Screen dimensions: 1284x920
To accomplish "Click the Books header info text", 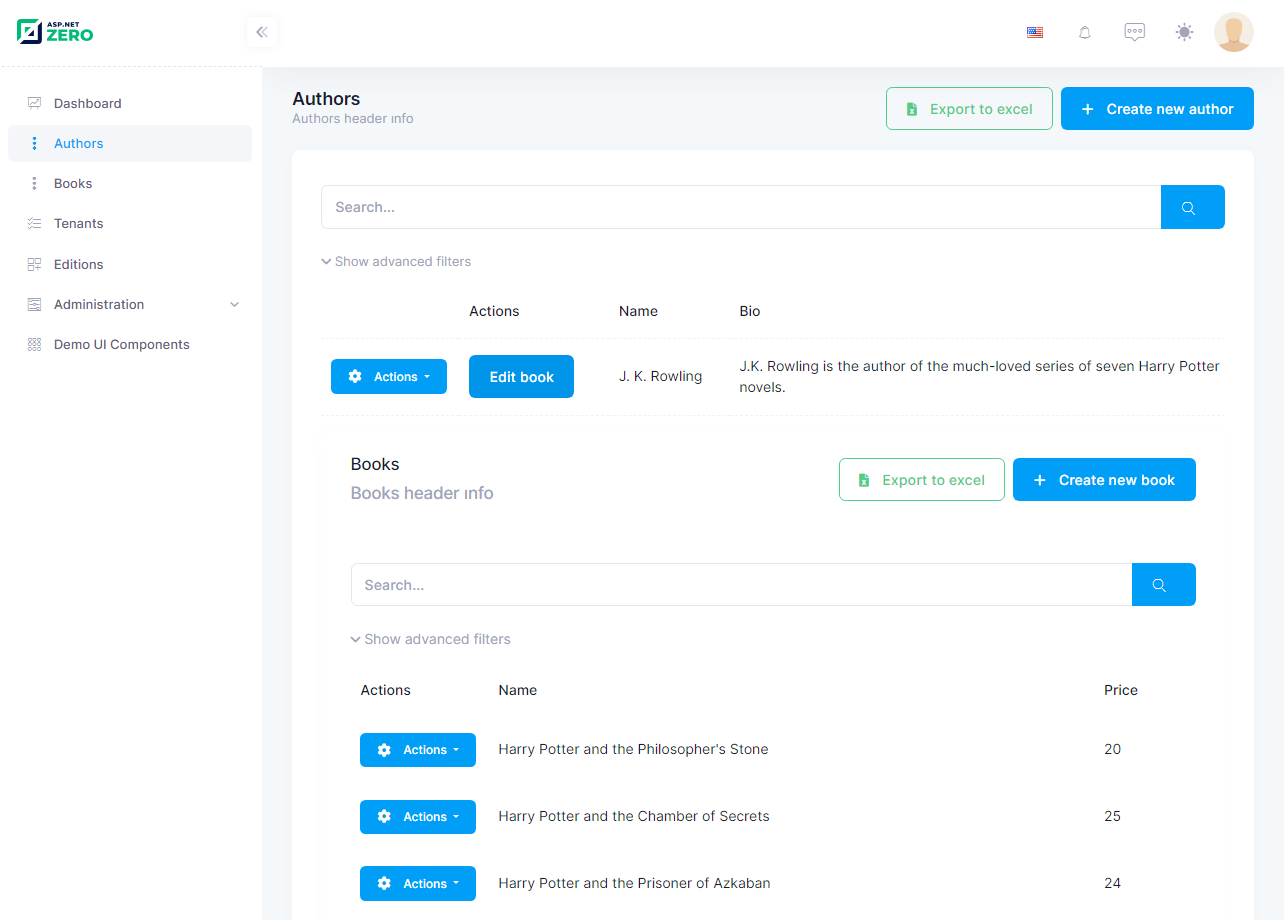I will 422,493.
